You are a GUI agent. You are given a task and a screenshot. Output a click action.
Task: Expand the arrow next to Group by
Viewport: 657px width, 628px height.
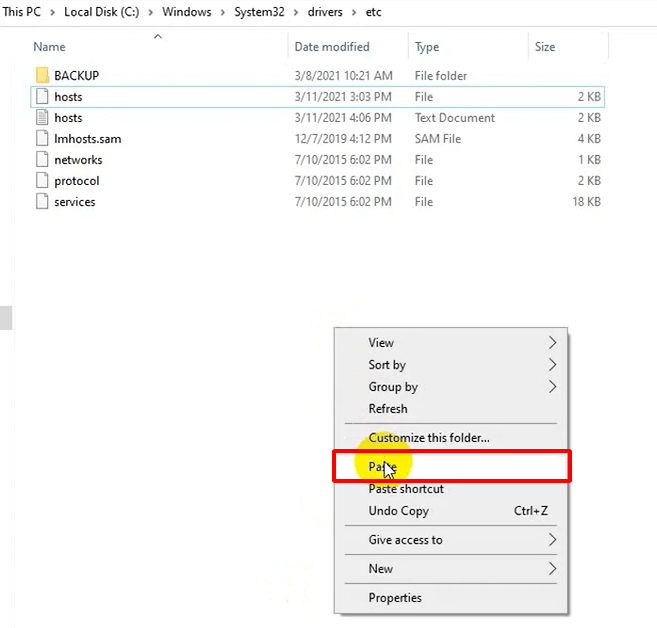click(552, 387)
